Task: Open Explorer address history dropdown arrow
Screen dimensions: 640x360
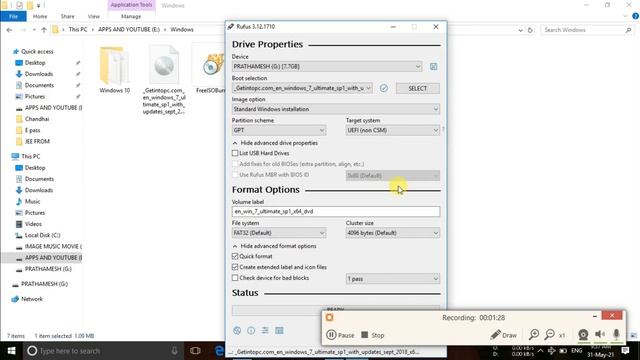Action: coord(520,30)
